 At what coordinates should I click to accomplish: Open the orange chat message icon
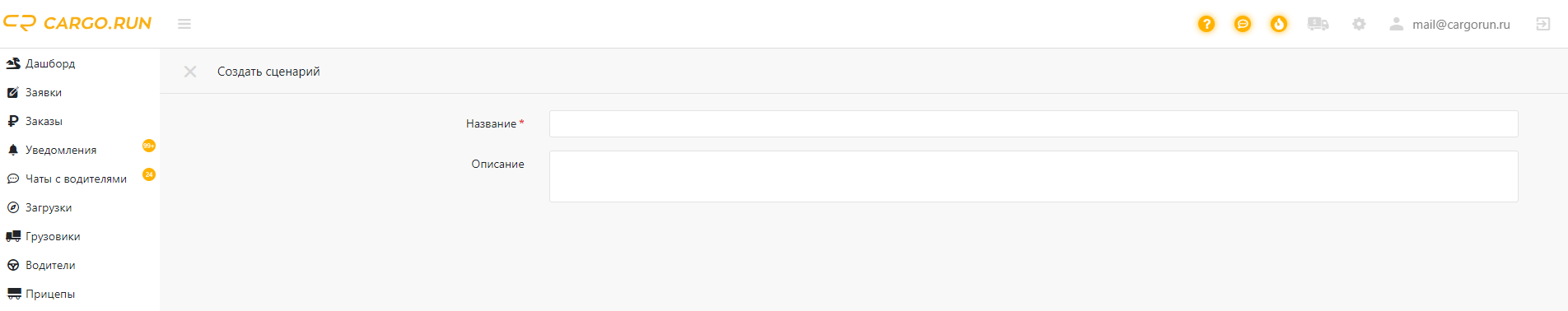point(1243,24)
